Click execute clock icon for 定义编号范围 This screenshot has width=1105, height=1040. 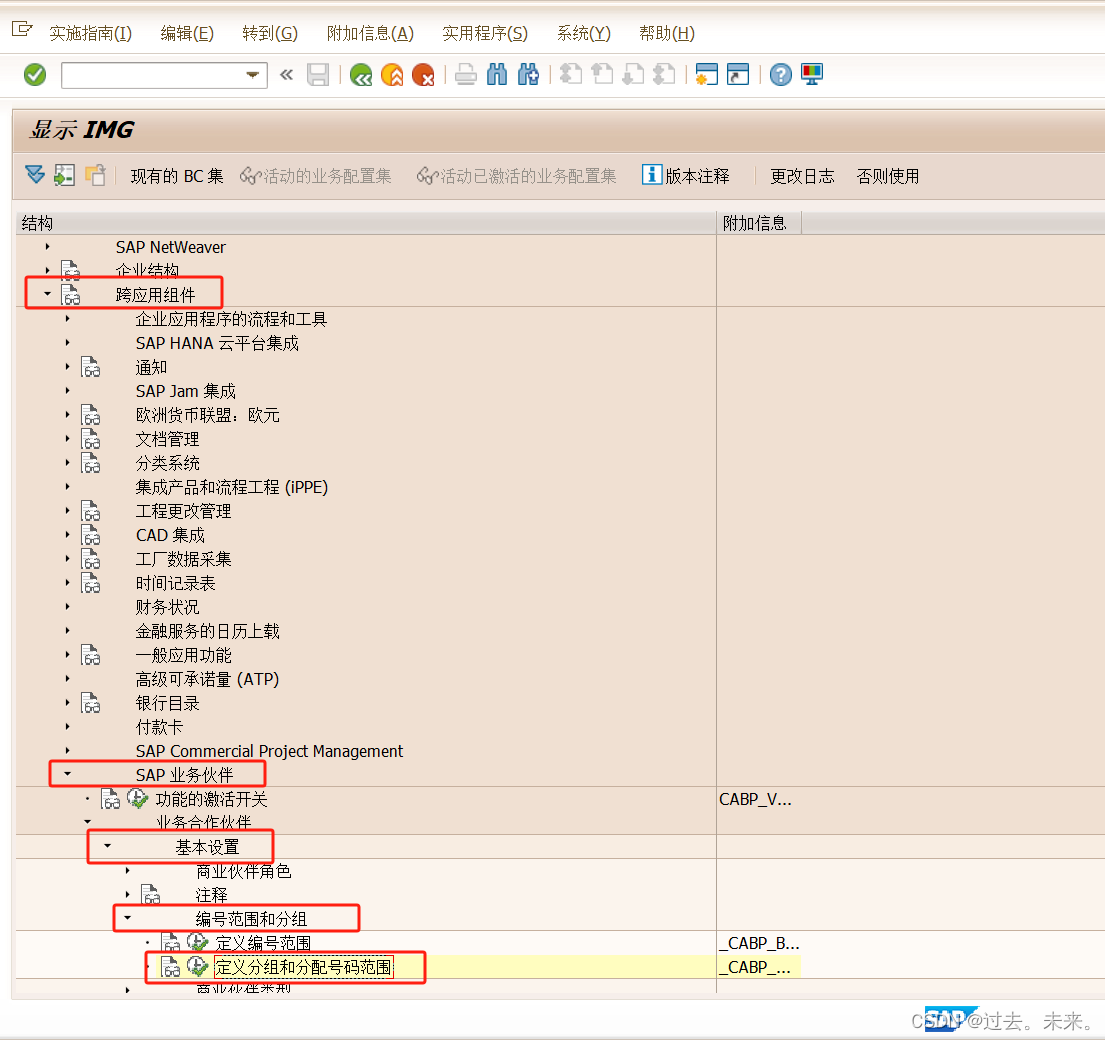click(x=197, y=943)
